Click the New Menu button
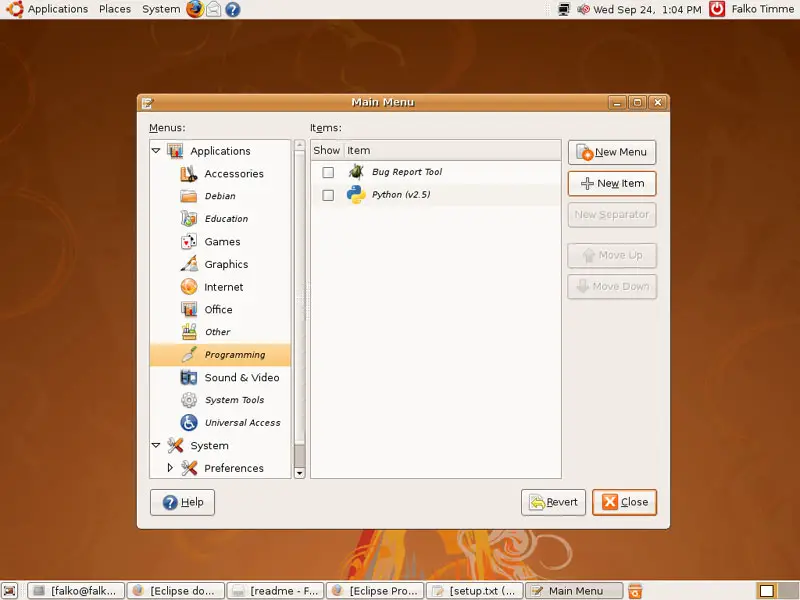The height and width of the screenshot is (600, 800). coord(612,152)
